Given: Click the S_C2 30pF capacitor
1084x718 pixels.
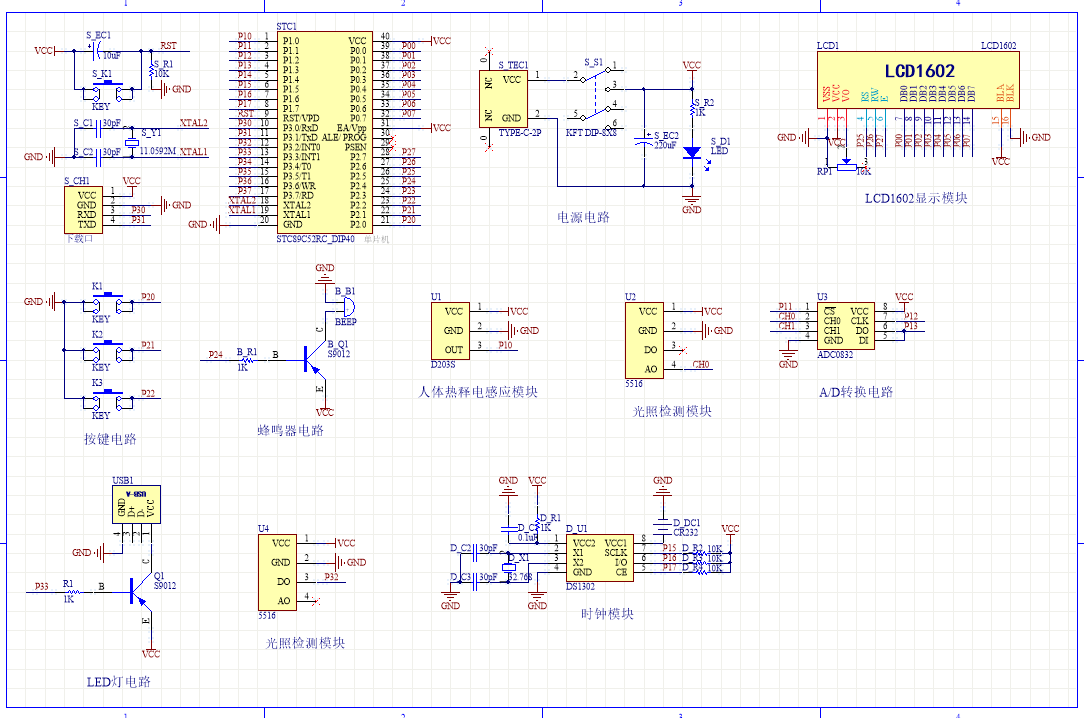Looking at the screenshot, I should [98, 157].
